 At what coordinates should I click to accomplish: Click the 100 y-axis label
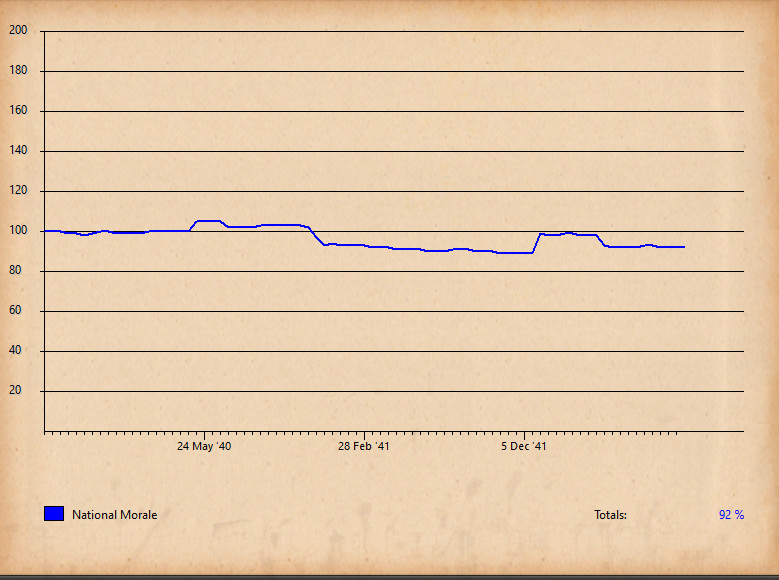pos(18,230)
